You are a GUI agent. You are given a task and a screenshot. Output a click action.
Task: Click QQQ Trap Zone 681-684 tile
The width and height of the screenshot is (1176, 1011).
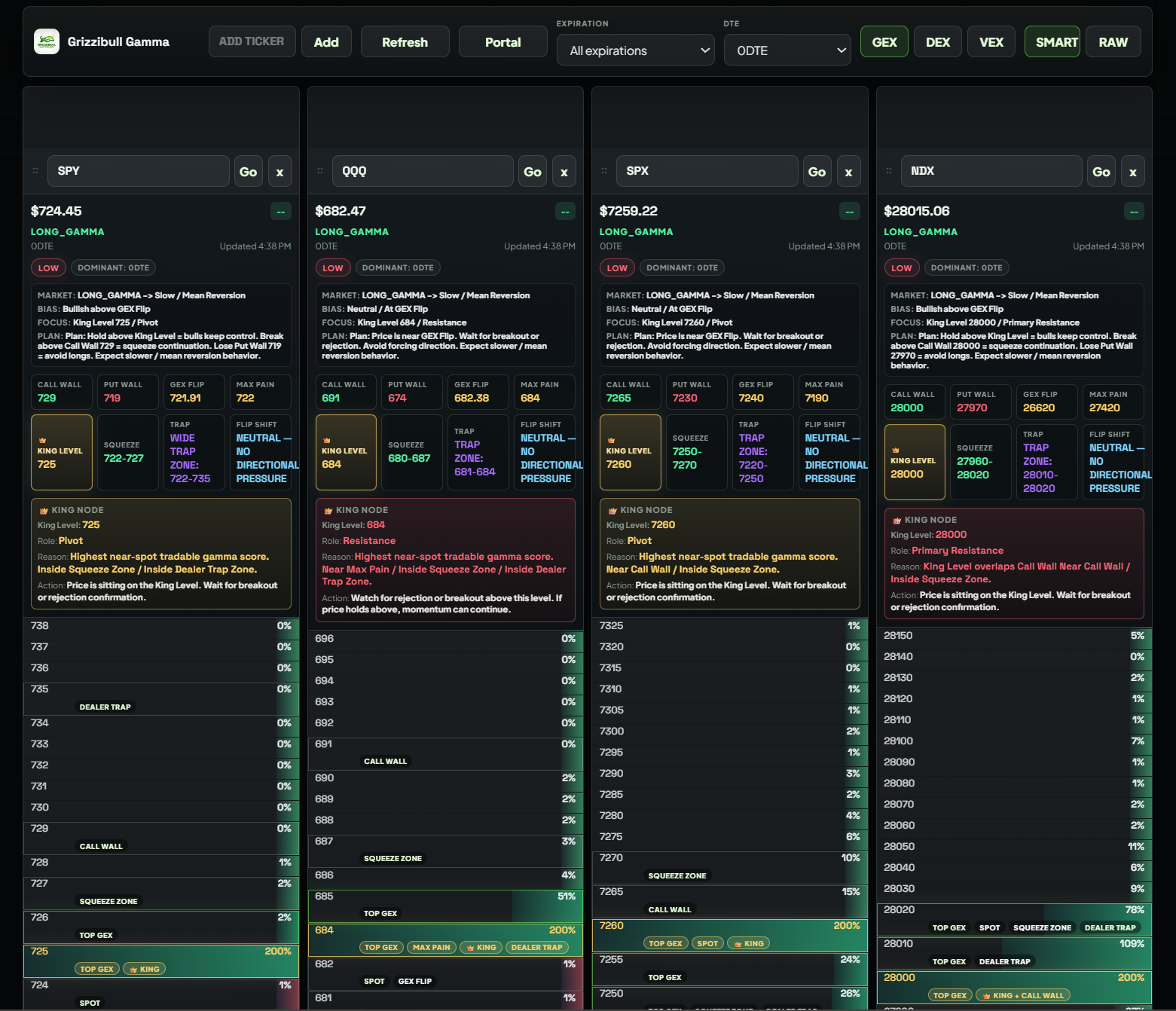[478, 452]
